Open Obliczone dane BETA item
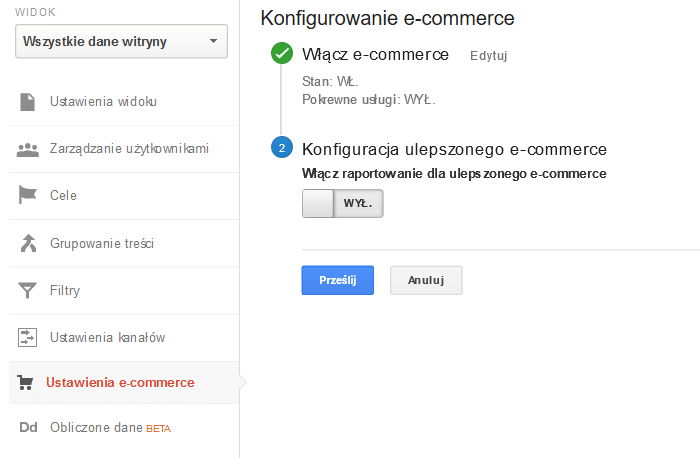This screenshot has width=700, height=458. click(x=110, y=428)
